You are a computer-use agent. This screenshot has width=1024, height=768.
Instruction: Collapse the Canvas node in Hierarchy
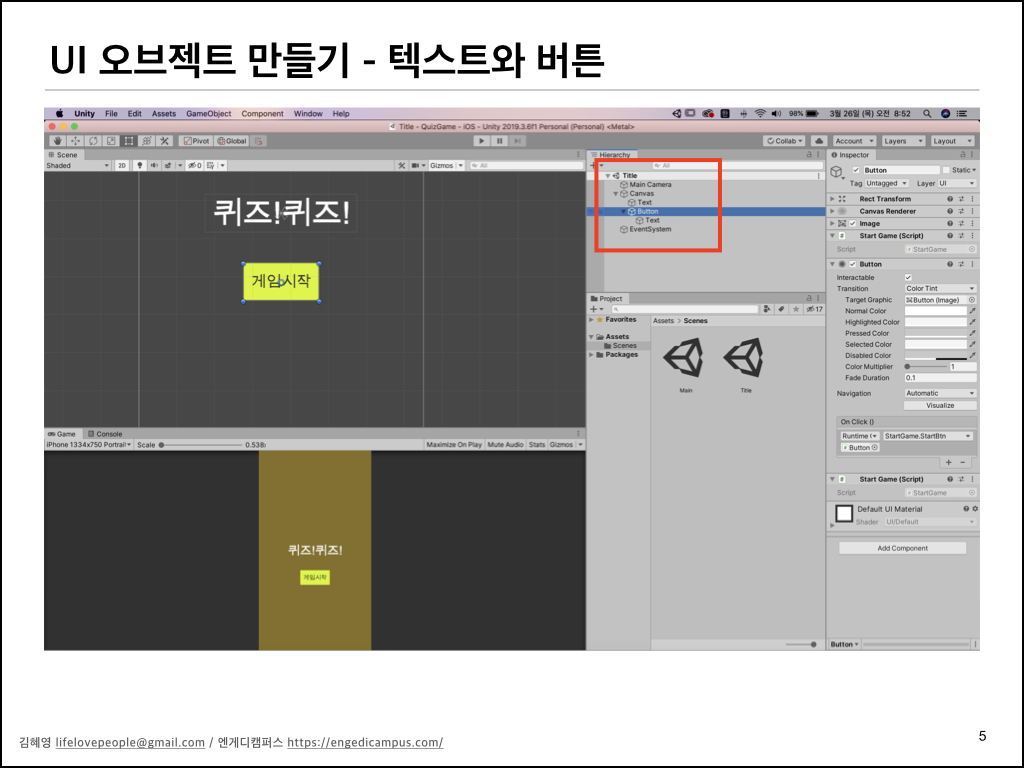point(615,194)
